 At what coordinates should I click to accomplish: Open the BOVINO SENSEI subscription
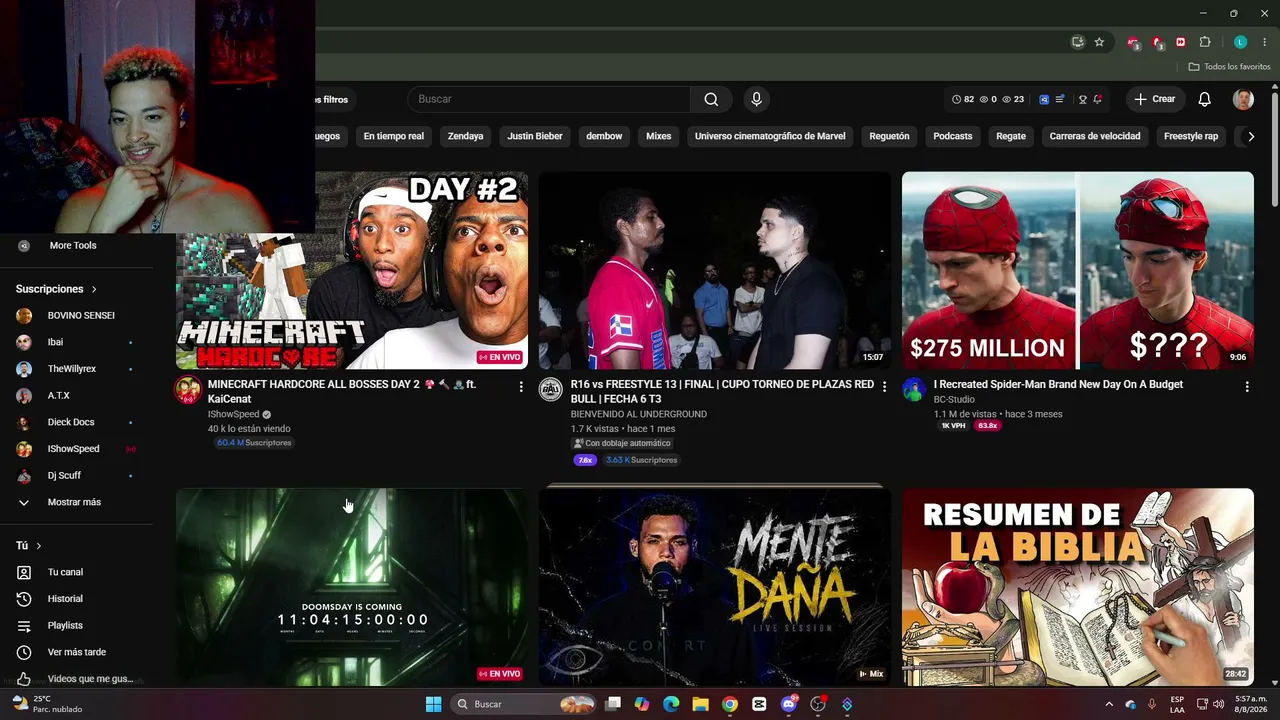(x=81, y=316)
